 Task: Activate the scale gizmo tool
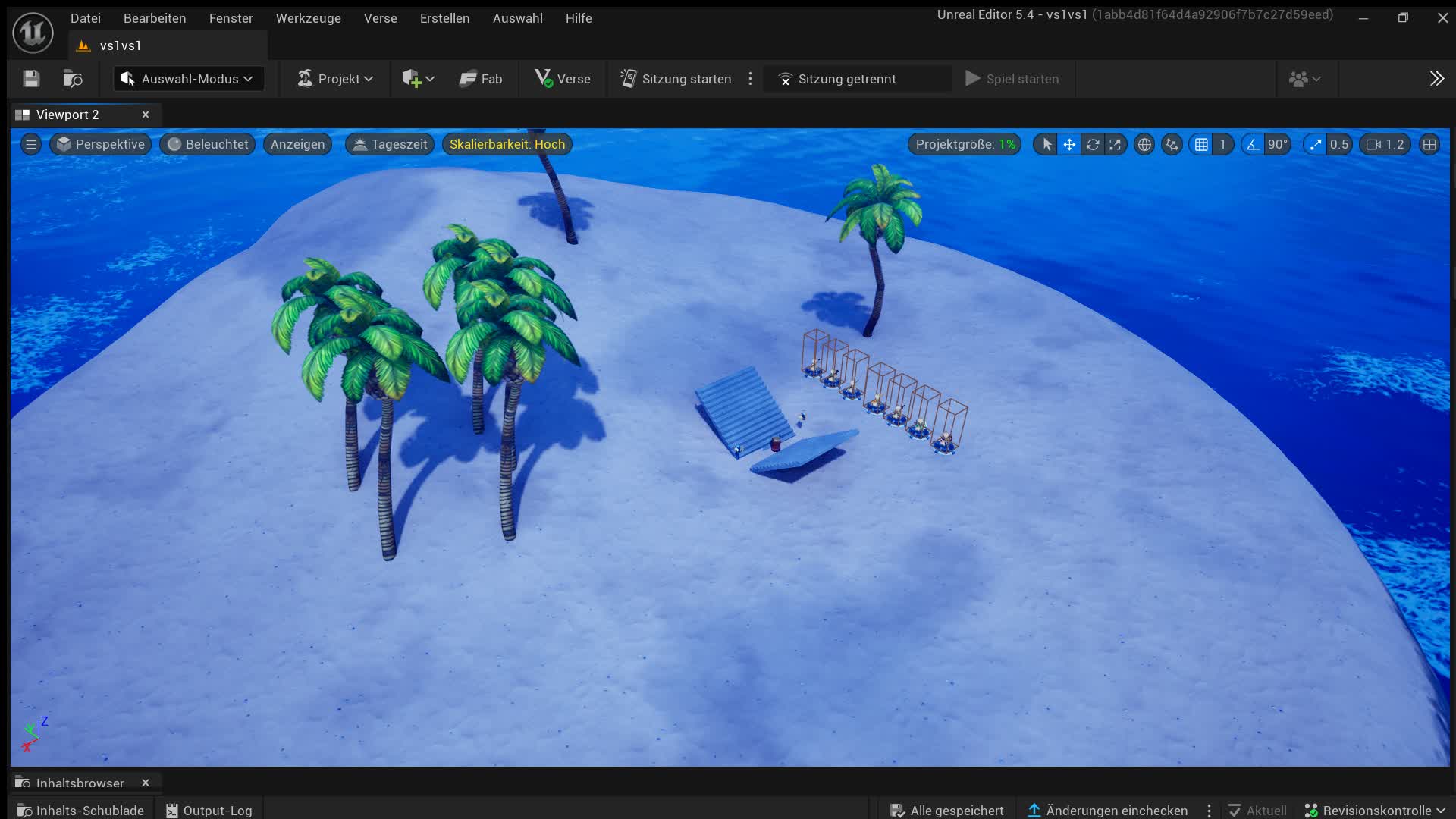[x=1115, y=144]
